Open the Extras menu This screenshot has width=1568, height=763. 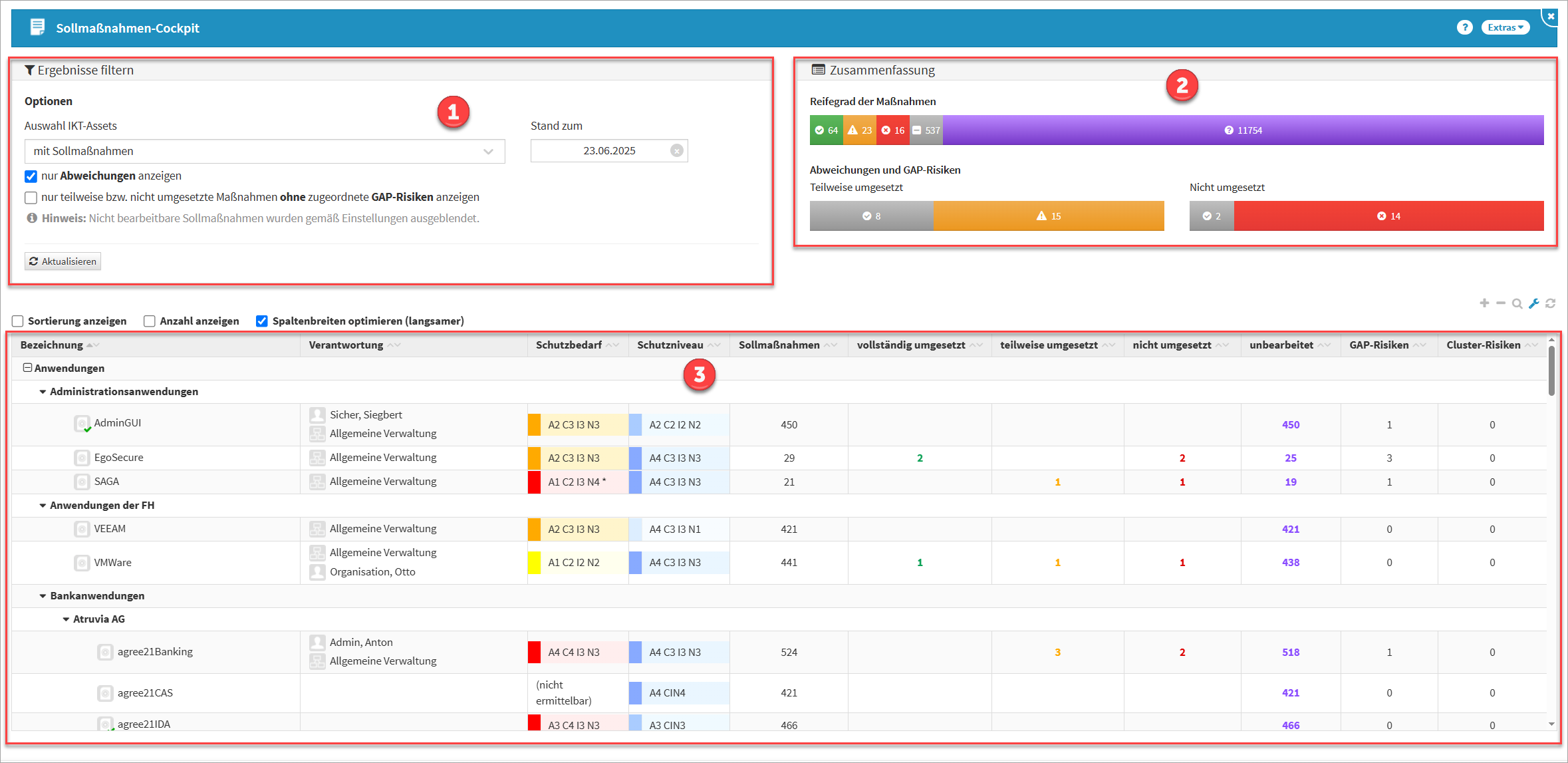click(x=1505, y=27)
